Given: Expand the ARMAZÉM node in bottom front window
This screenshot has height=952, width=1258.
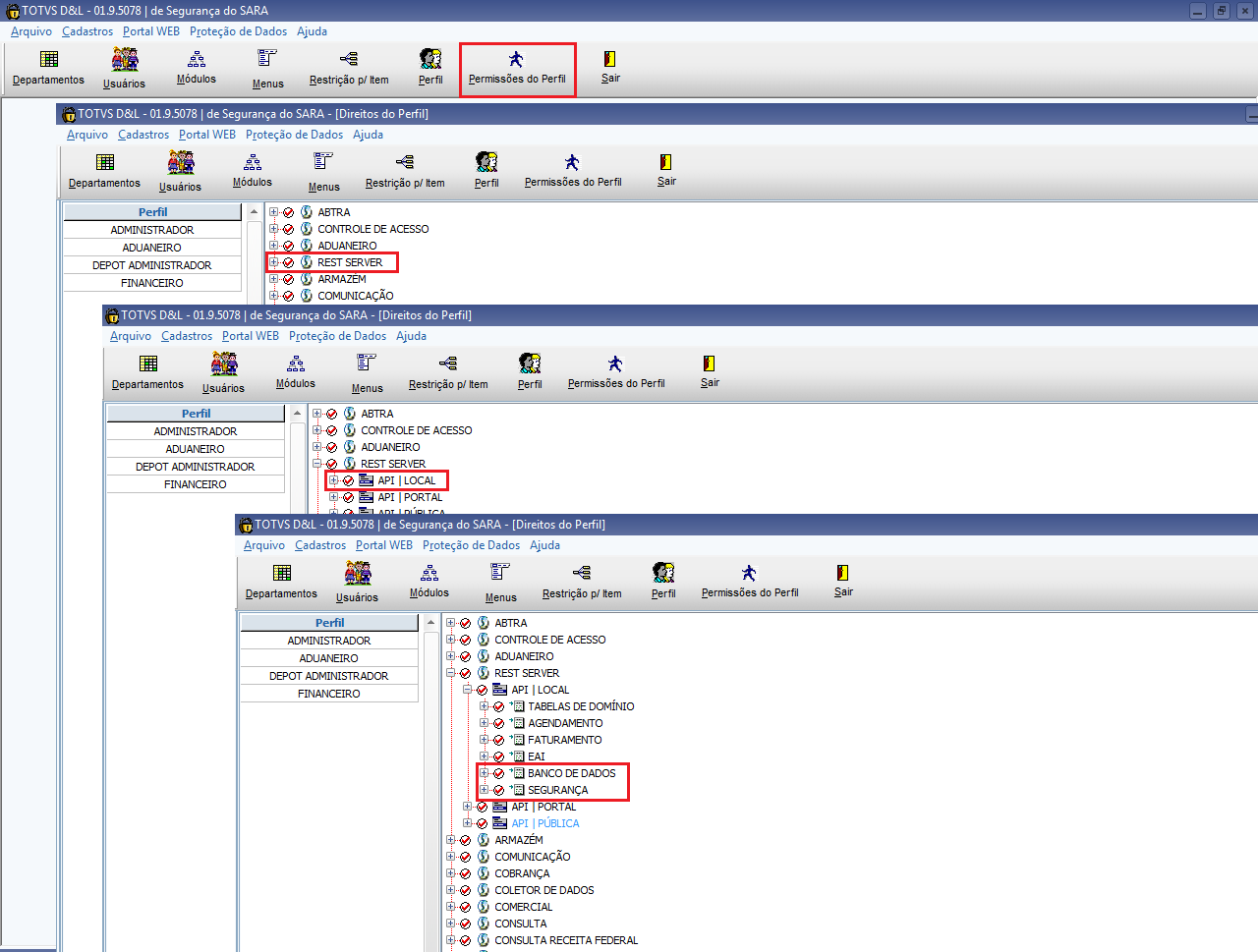Looking at the screenshot, I should click(451, 840).
